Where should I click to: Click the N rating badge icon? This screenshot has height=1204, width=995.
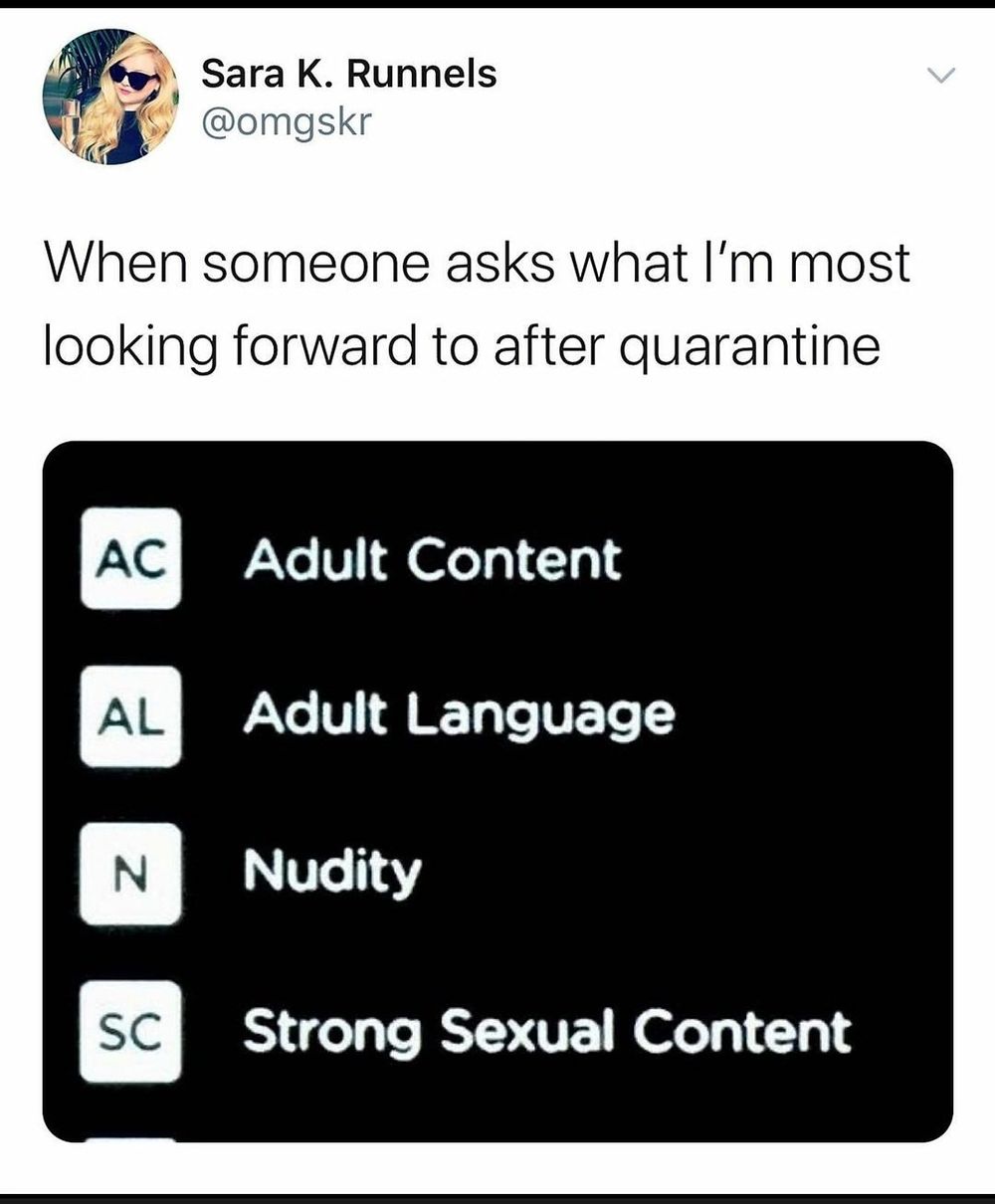pyautogui.click(x=131, y=874)
